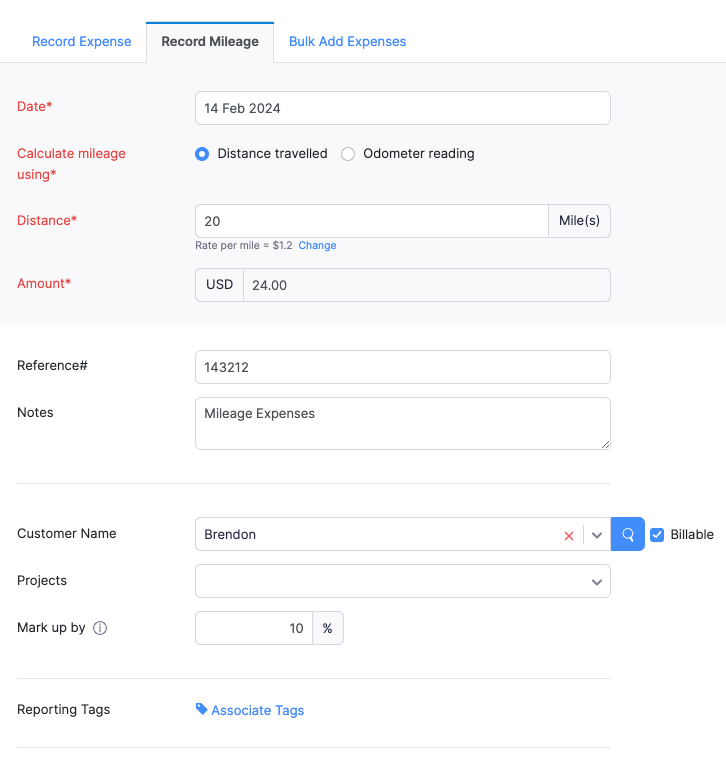Click inside the Notes text area

click(403, 423)
